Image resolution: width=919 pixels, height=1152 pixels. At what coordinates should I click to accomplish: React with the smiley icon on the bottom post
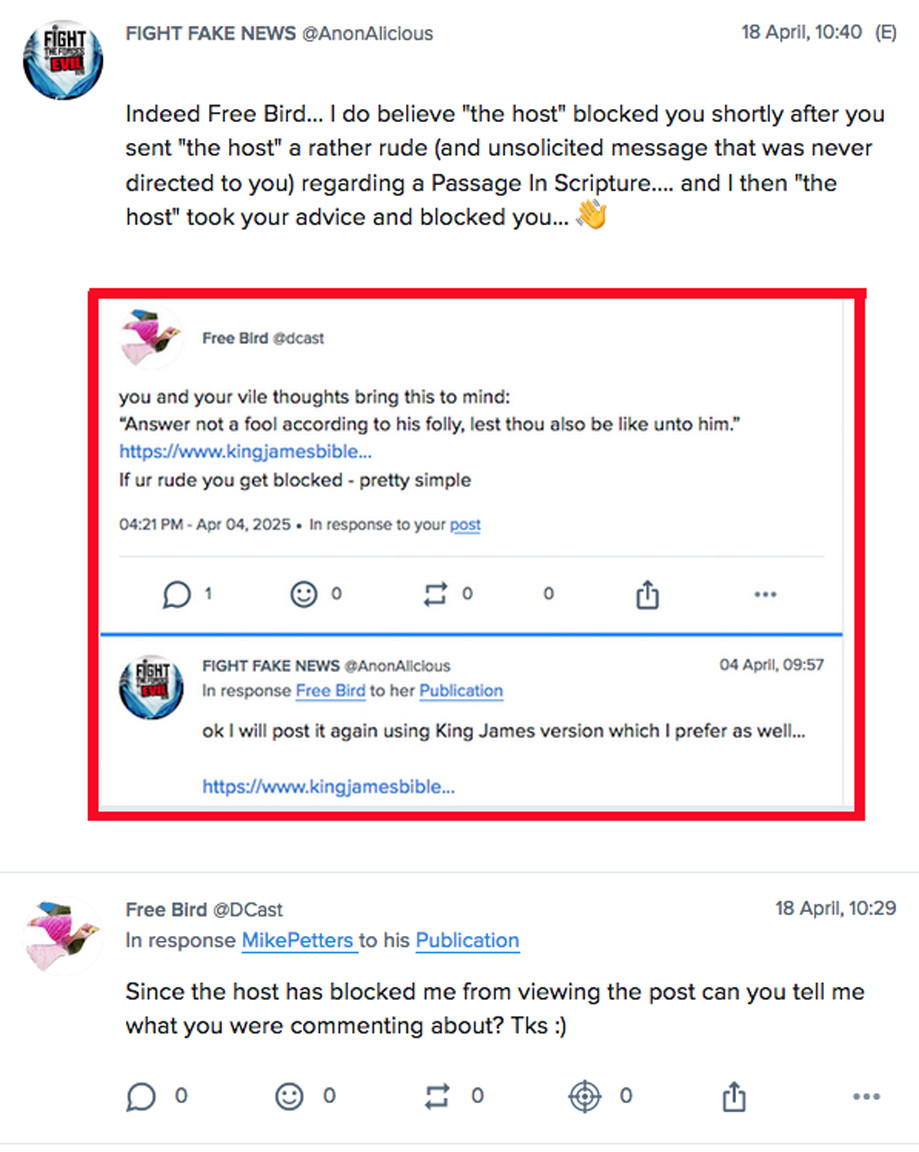click(x=289, y=1097)
